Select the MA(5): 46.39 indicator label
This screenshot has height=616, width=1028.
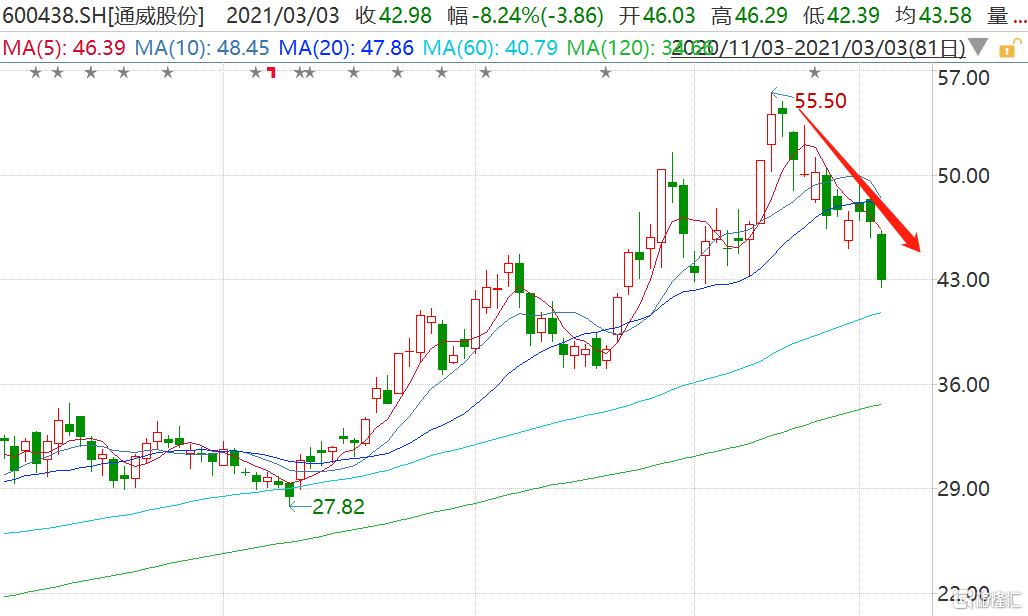click(x=64, y=48)
